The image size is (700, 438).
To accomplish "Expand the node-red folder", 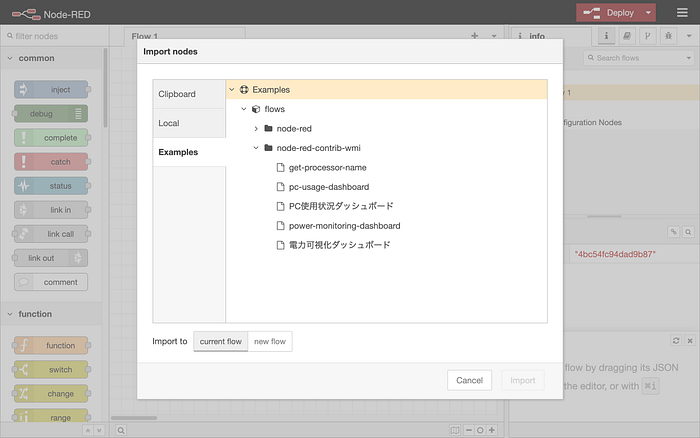I will pyautogui.click(x=256, y=129).
